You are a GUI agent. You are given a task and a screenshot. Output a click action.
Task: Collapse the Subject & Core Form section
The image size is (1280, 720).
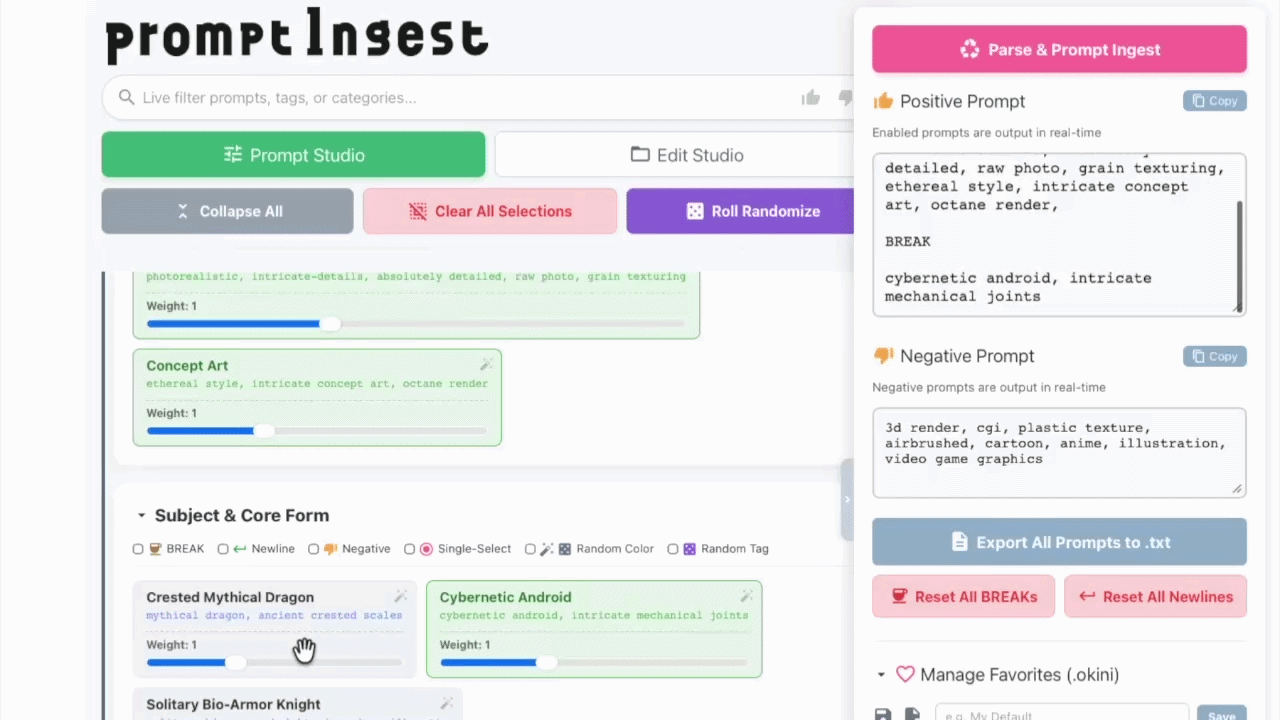pyautogui.click(x=141, y=516)
